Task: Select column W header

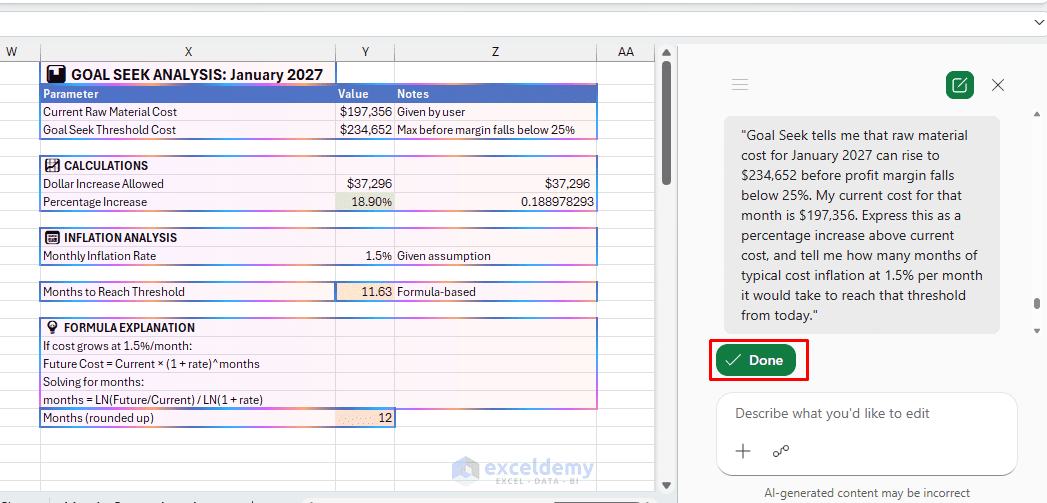Action: (x=11, y=51)
